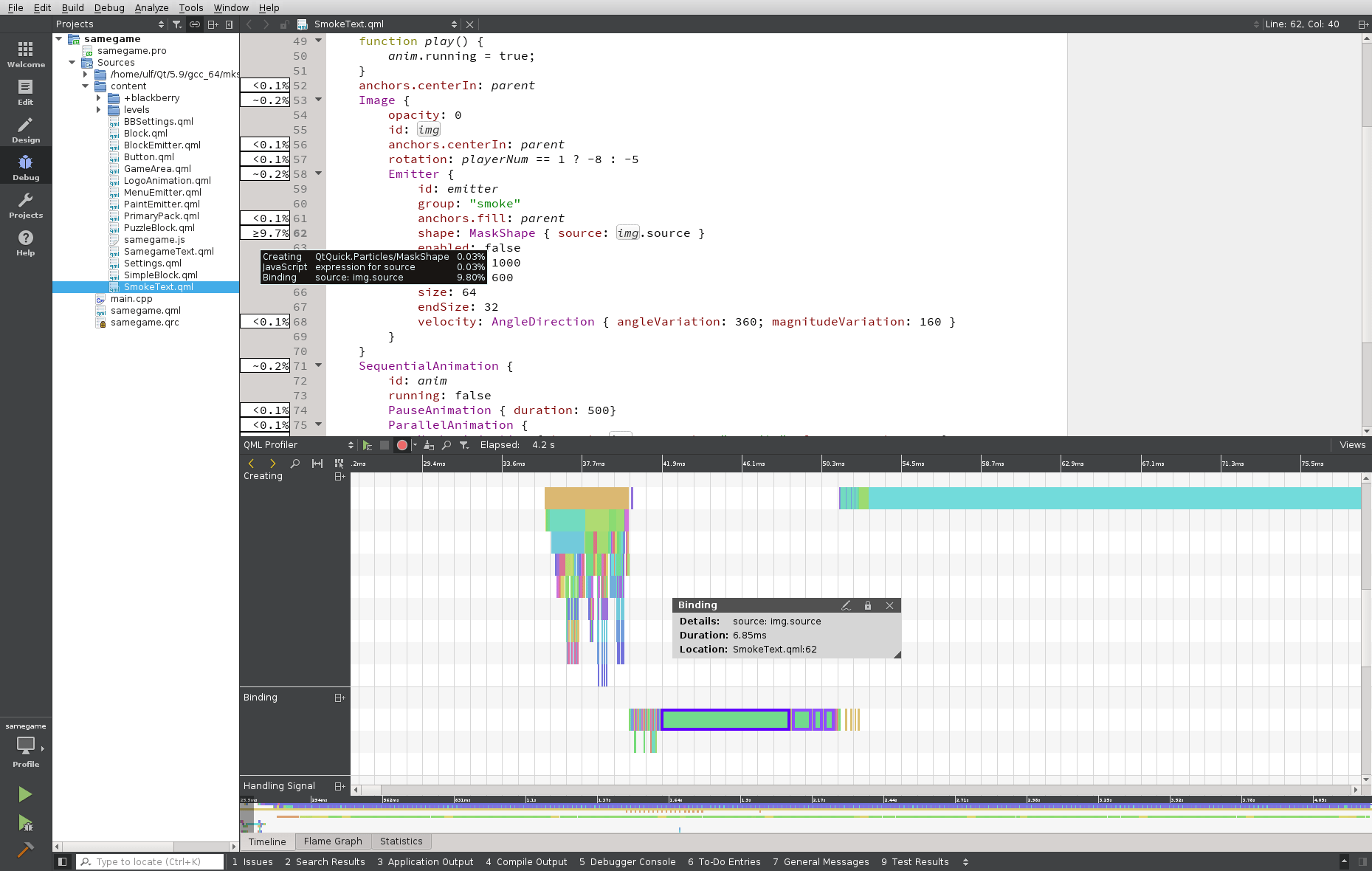Screen dimensions: 1372x871
Task: Close the Binding popup with its X button
Action: (x=890, y=605)
